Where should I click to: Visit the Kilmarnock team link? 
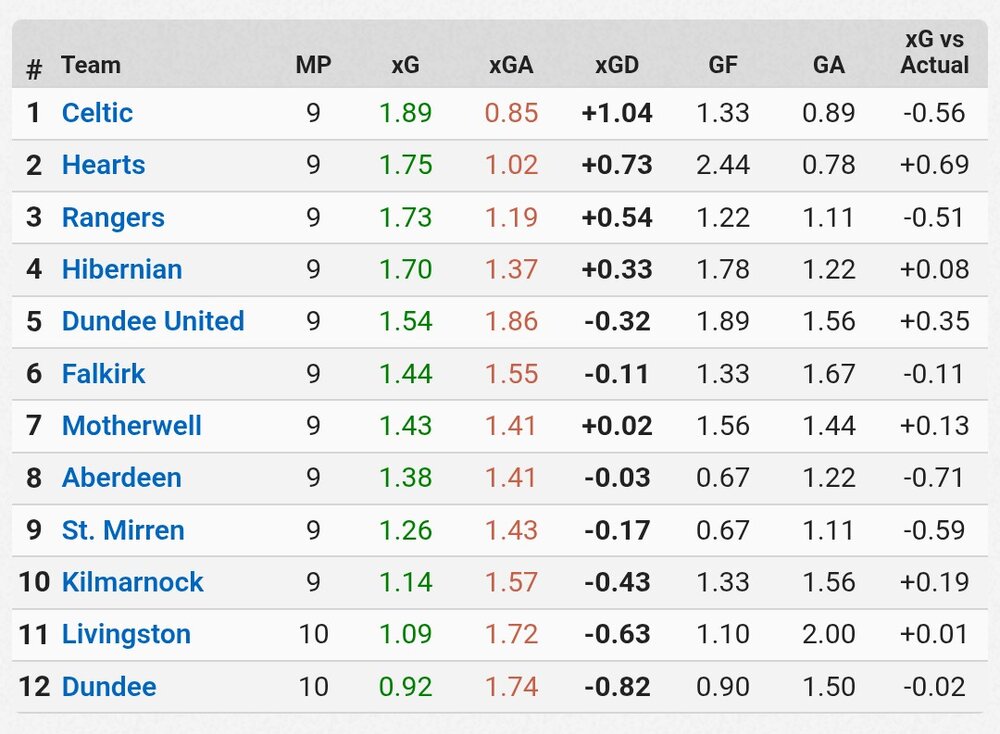133,582
